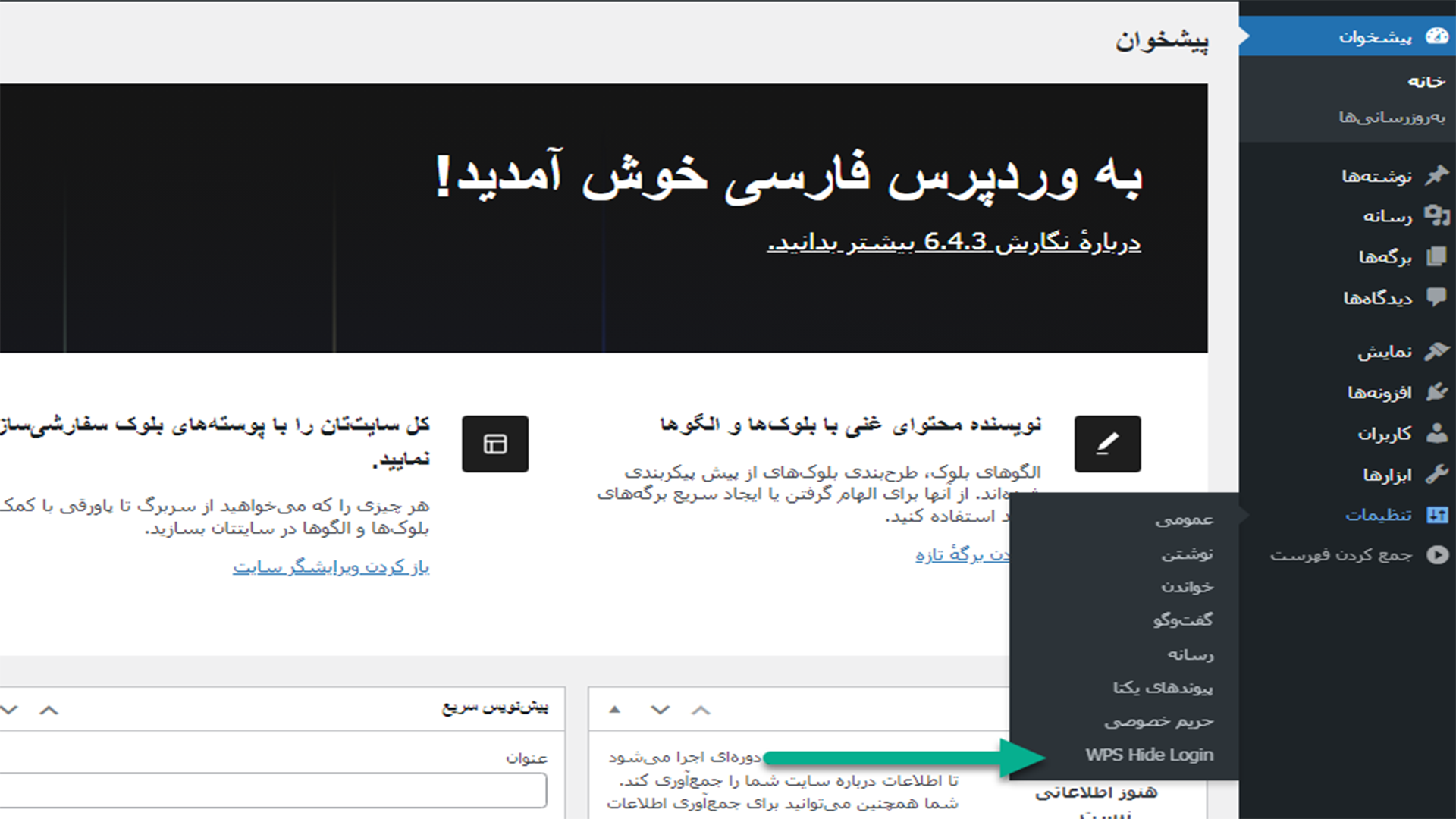Image resolution: width=1456 pixels, height=819 pixels.
Task: Click the Media (رسانه) sidebar icon
Action: (1436, 216)
